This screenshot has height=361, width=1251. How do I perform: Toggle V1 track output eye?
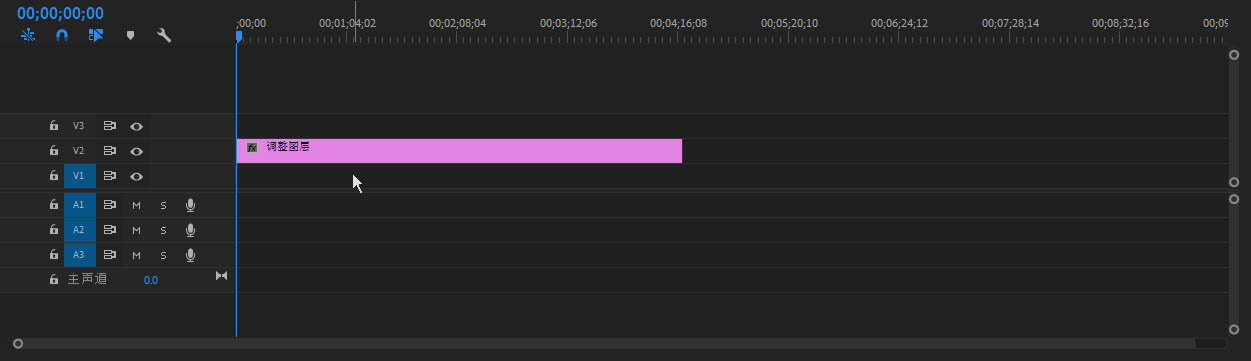(x=137, y=177)
